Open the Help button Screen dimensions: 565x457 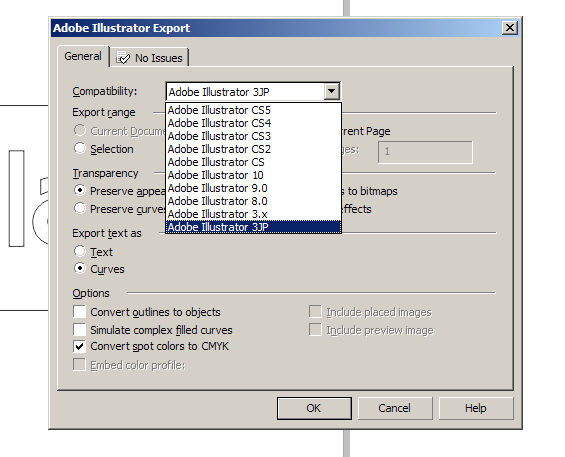tap(476, 408)
